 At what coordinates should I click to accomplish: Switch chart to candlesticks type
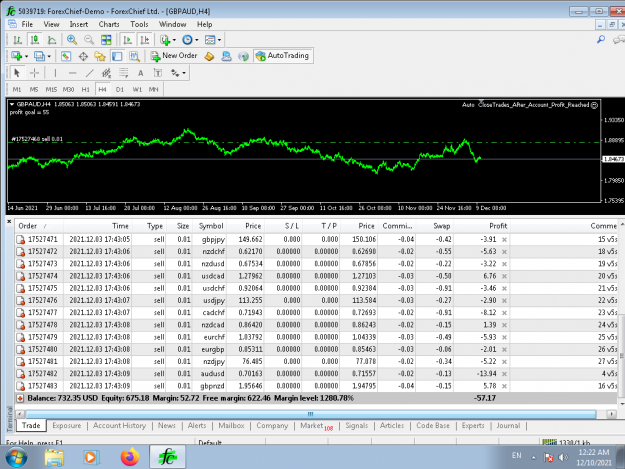[34, 40]
